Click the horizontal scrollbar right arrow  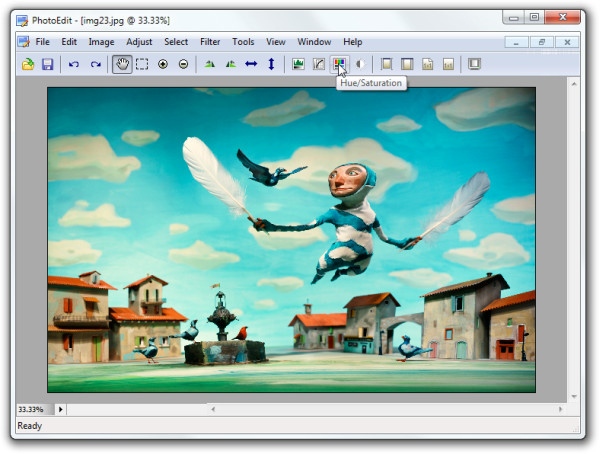coord(561,409)
